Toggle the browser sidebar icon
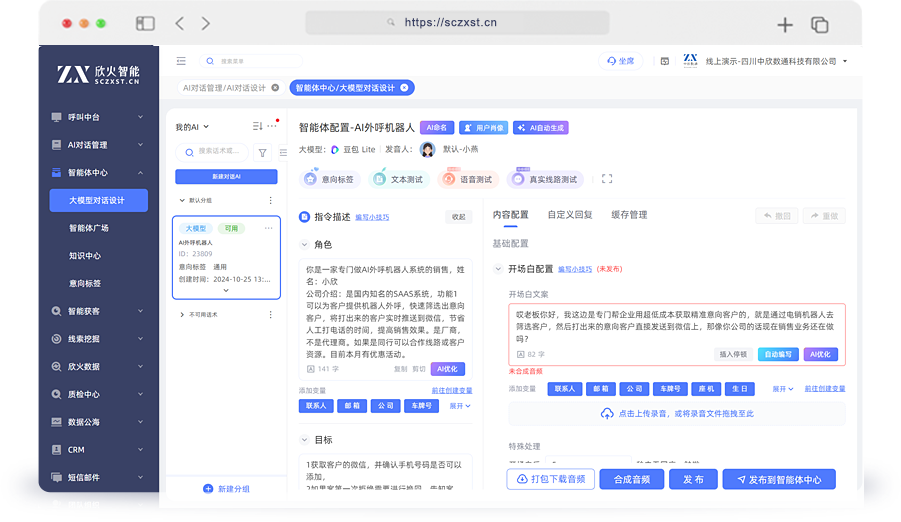This screenshot has width=901, height=522. coord(145,23)
